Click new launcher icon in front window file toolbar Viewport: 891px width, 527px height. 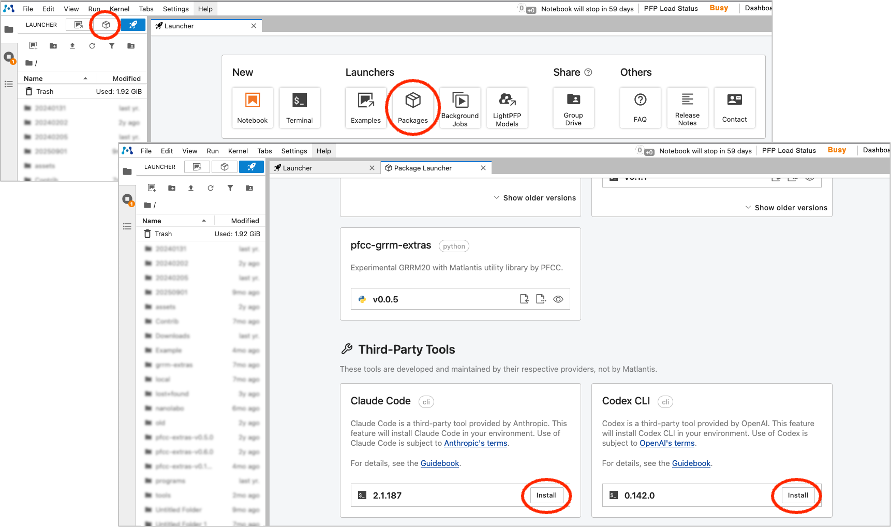click(x=152, y=188)
